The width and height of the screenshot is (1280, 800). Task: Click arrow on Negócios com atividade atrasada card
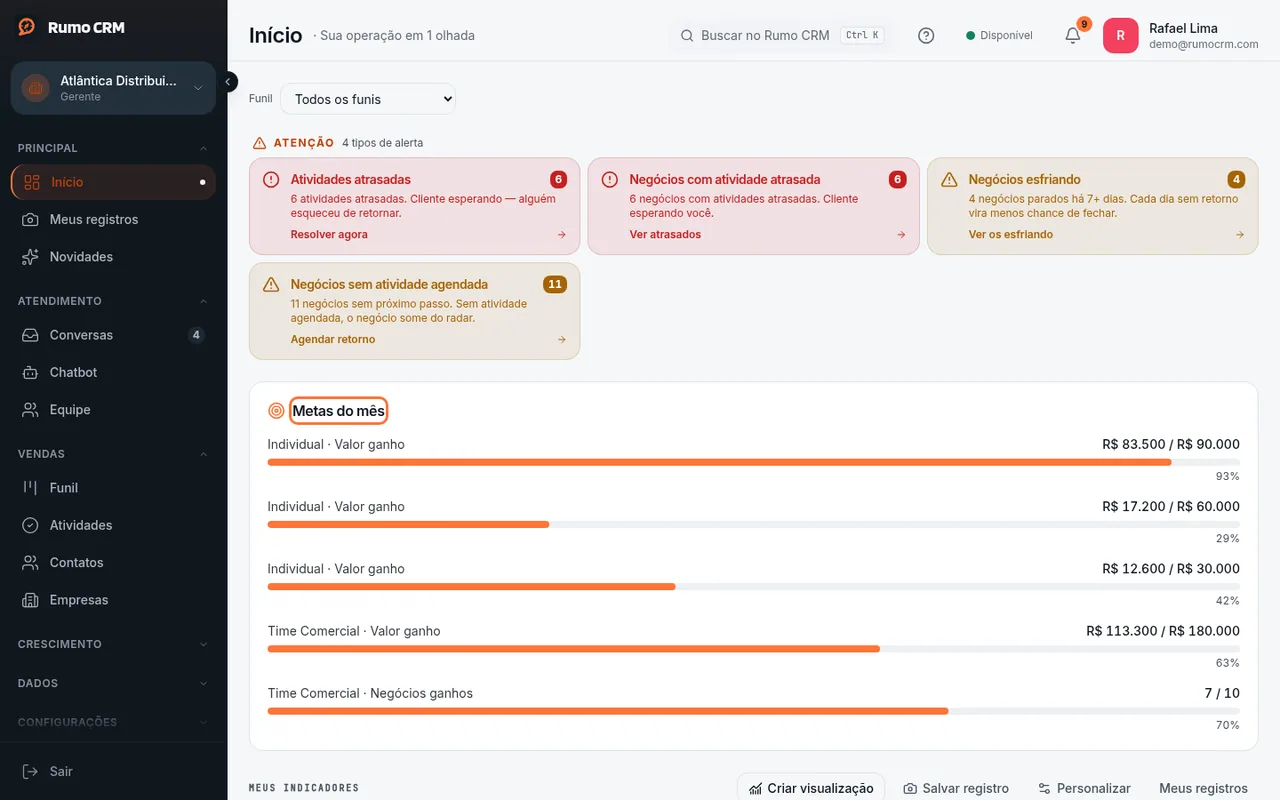pyautogui.click(x=900, y=235)
